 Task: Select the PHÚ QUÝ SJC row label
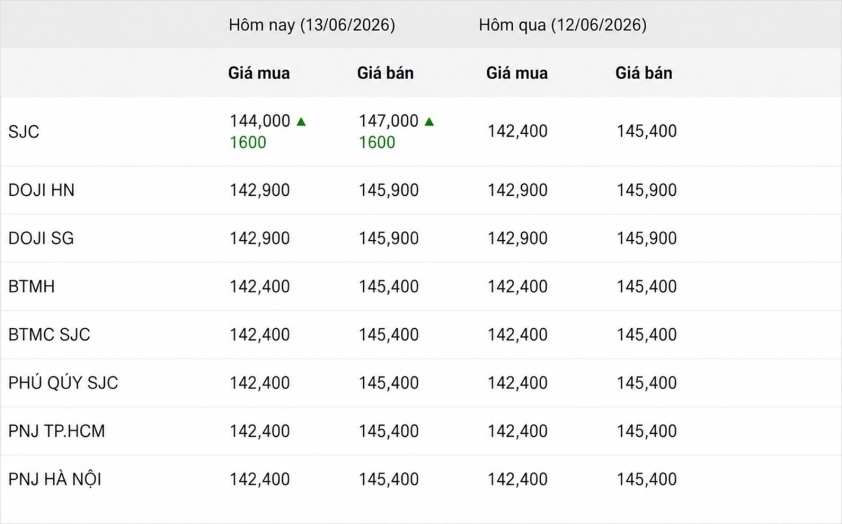(x=63, y=382)
